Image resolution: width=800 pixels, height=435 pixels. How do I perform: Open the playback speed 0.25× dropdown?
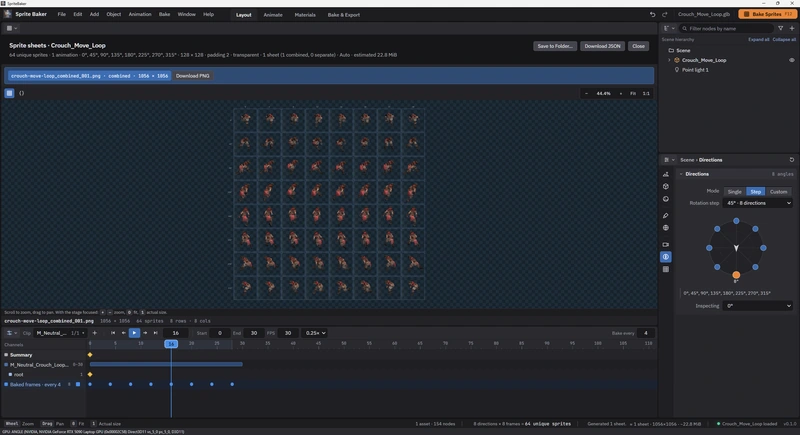tap(315, 333)
